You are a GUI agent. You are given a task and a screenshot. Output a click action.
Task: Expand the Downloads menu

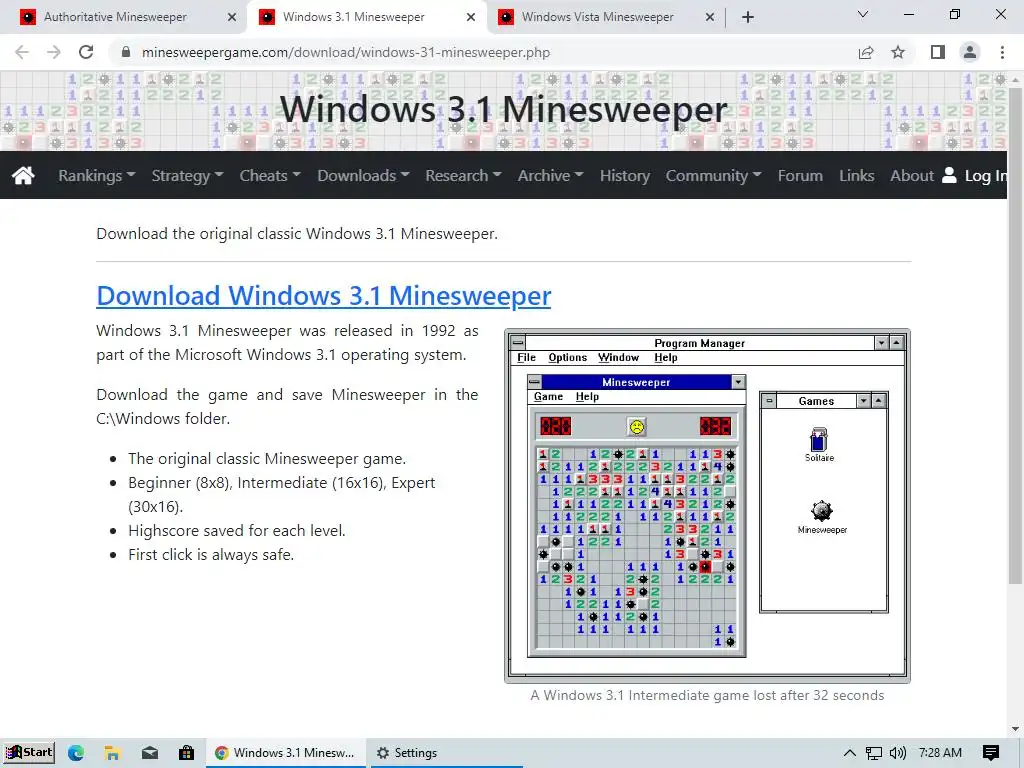[363, 176]
